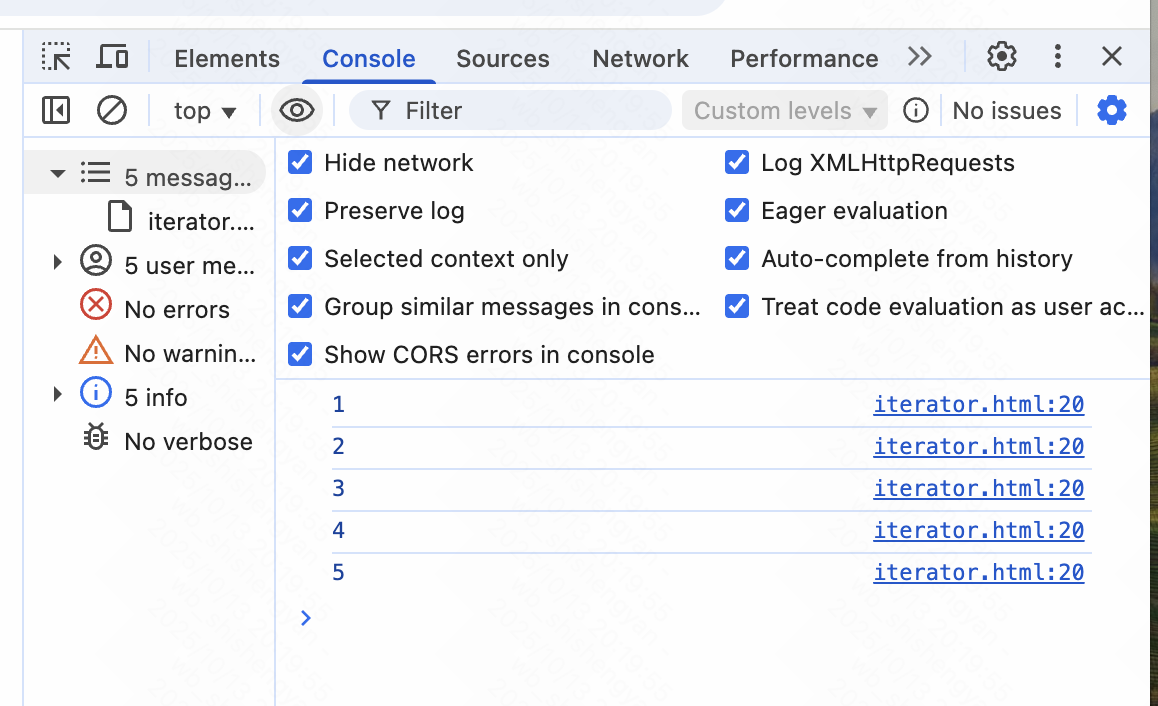Click the console Filter input field
This screenshot has width=1158, height=706.
coord(530,111)
